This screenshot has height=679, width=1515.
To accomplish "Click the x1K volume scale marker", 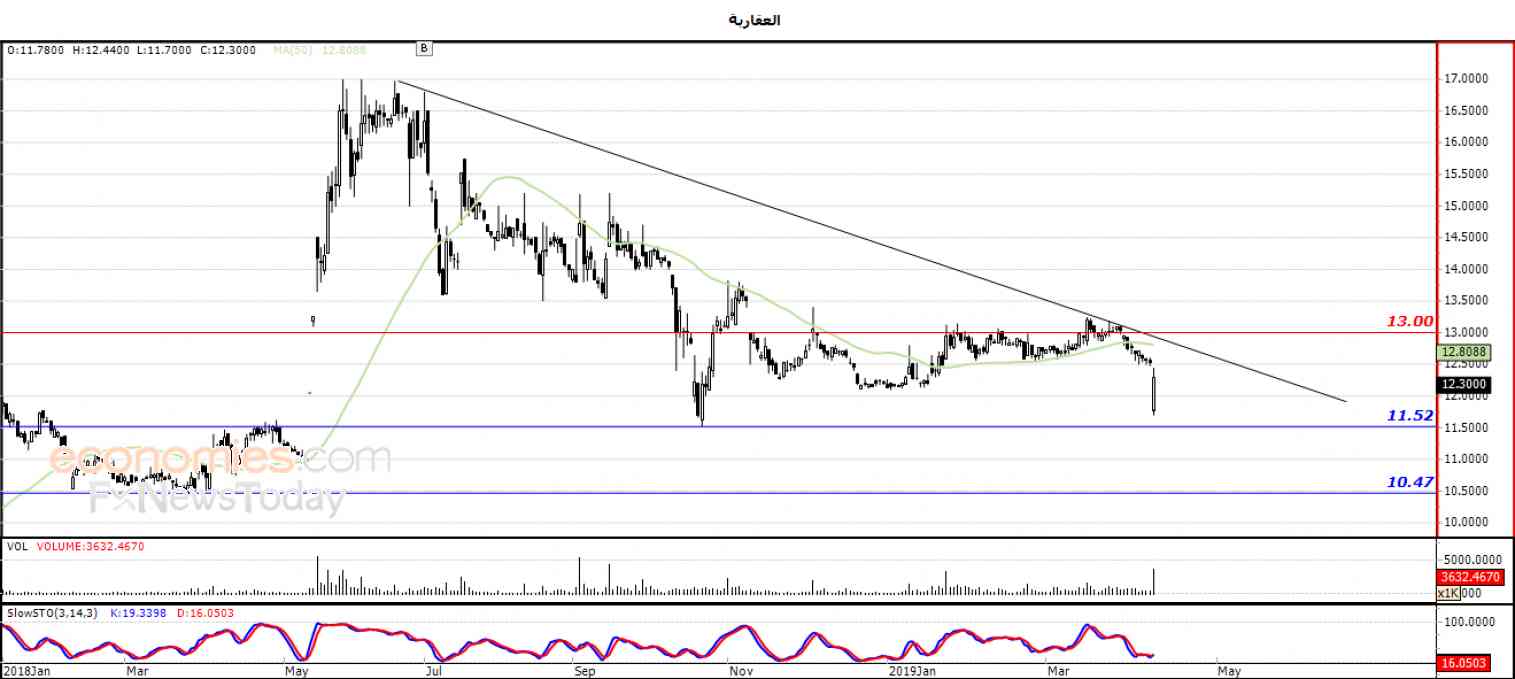I will tap(1449, 593).
